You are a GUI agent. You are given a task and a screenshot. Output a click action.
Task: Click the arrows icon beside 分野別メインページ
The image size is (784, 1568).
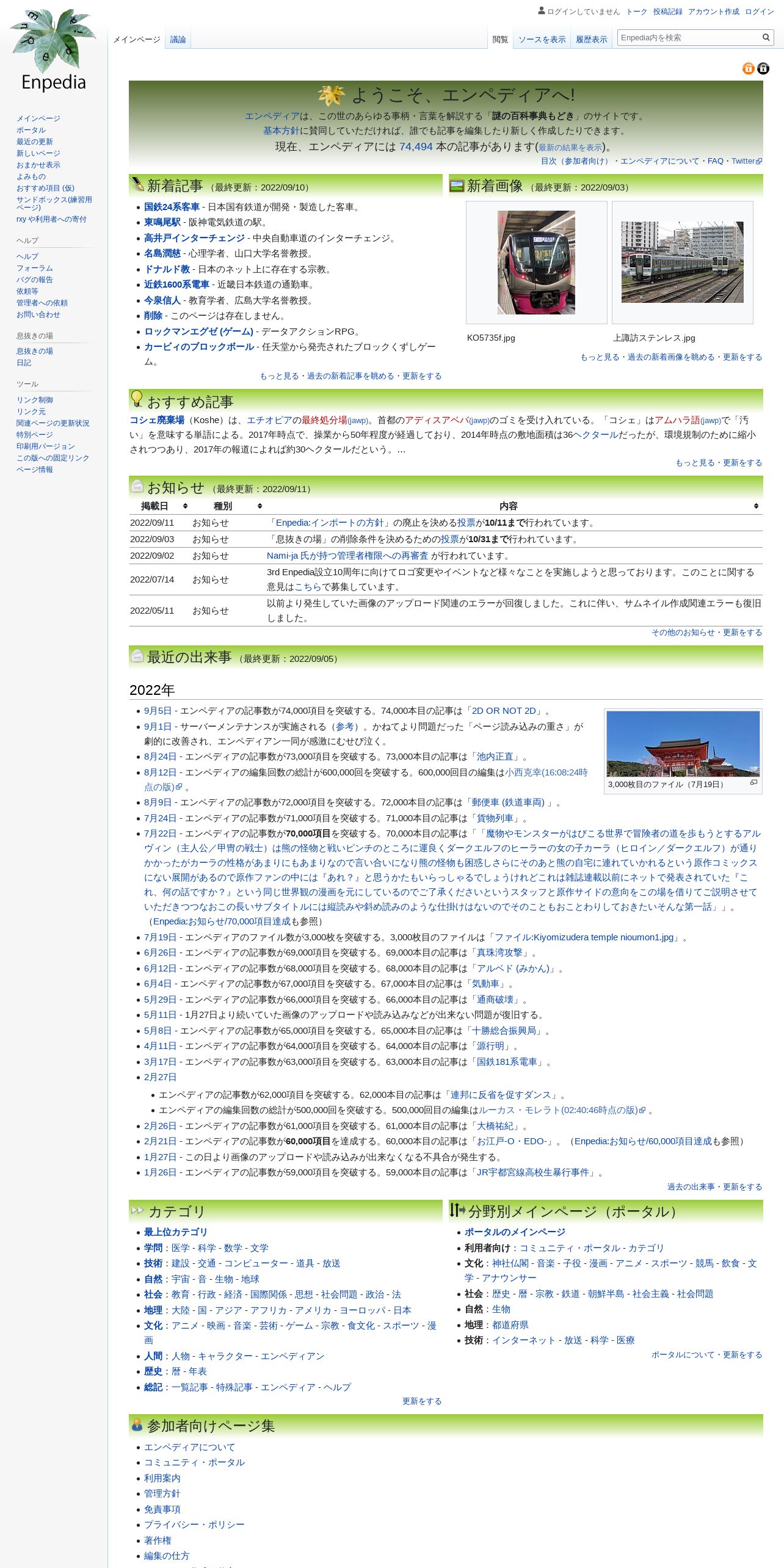tap(457, 1209)
